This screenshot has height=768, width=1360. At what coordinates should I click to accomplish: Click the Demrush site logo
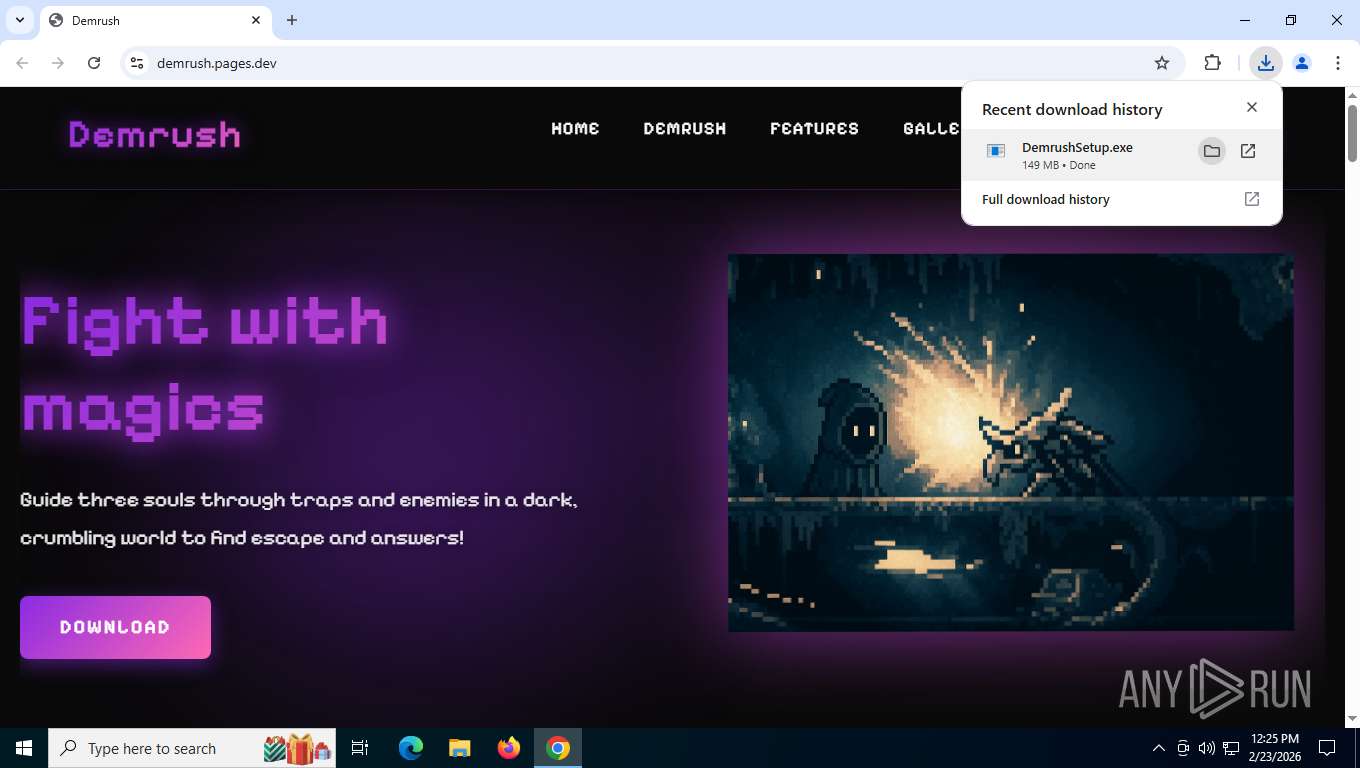coord(155,134)
